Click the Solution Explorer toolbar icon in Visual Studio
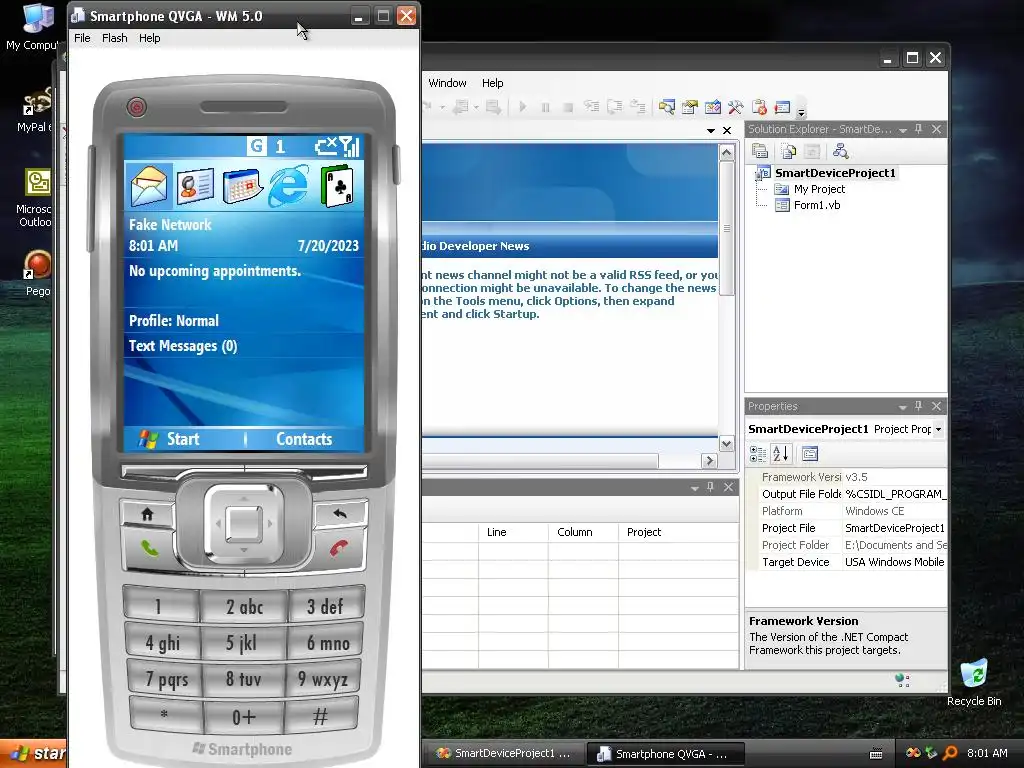This screenshot has width=1024, height=768. (x=666, y=107)
